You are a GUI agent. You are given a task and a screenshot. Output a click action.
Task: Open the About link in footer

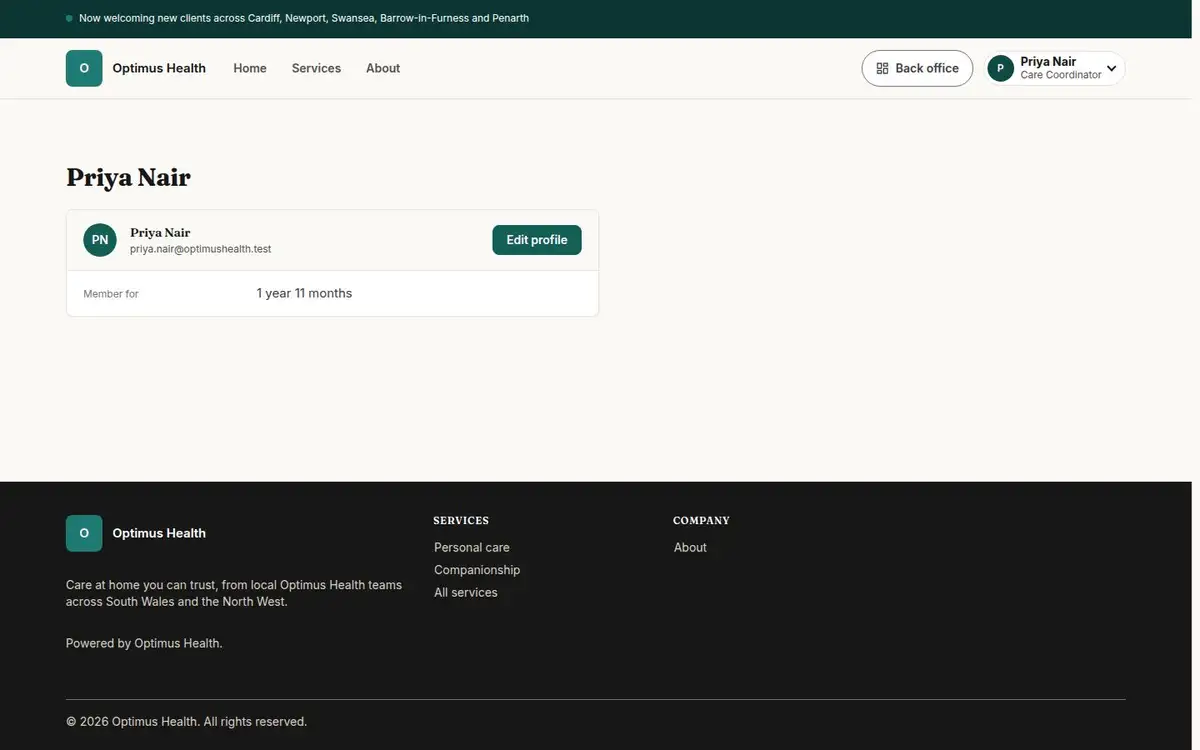click(x=690, y=547)
